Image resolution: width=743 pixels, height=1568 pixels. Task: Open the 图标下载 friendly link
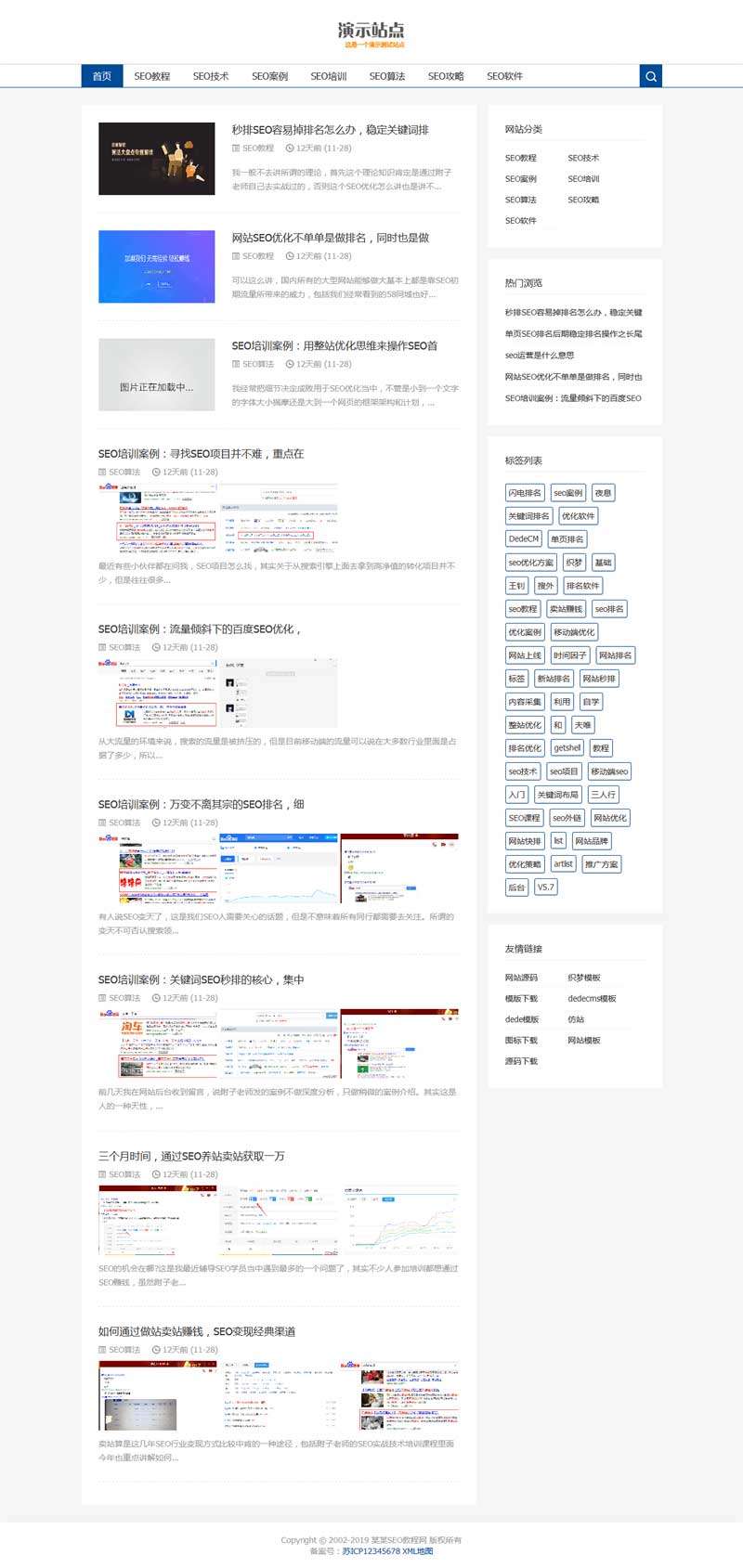point(521,1041)
